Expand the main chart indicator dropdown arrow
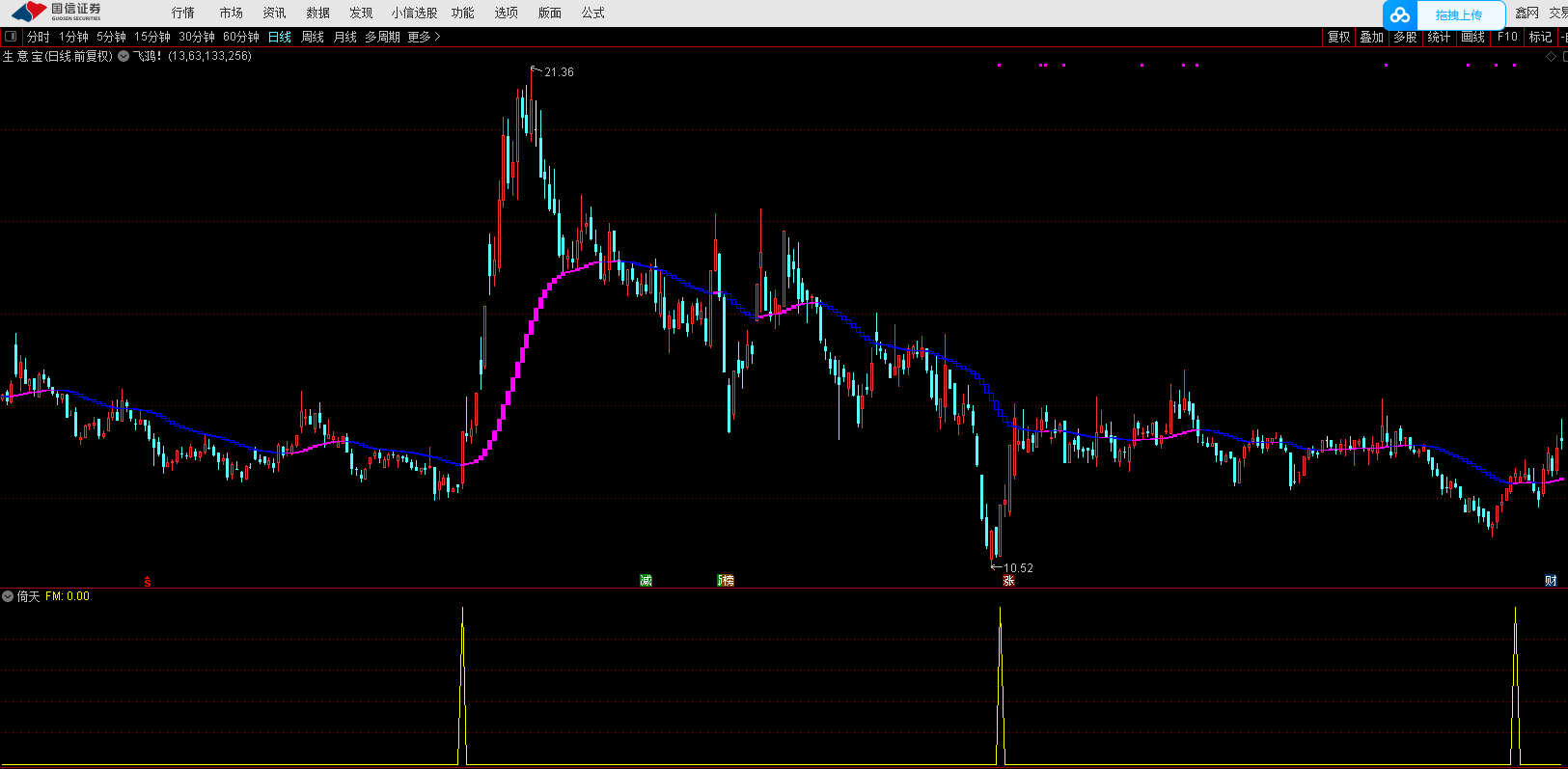 tap(124, 56)
